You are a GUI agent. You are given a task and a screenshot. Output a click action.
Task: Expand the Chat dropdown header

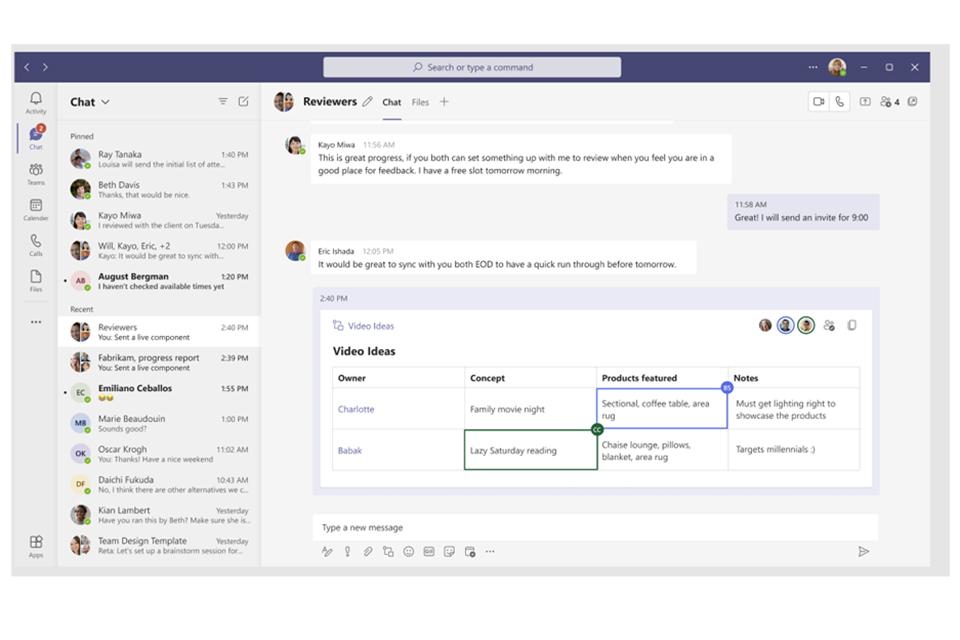pyautogui.click(x=90, y=102)
